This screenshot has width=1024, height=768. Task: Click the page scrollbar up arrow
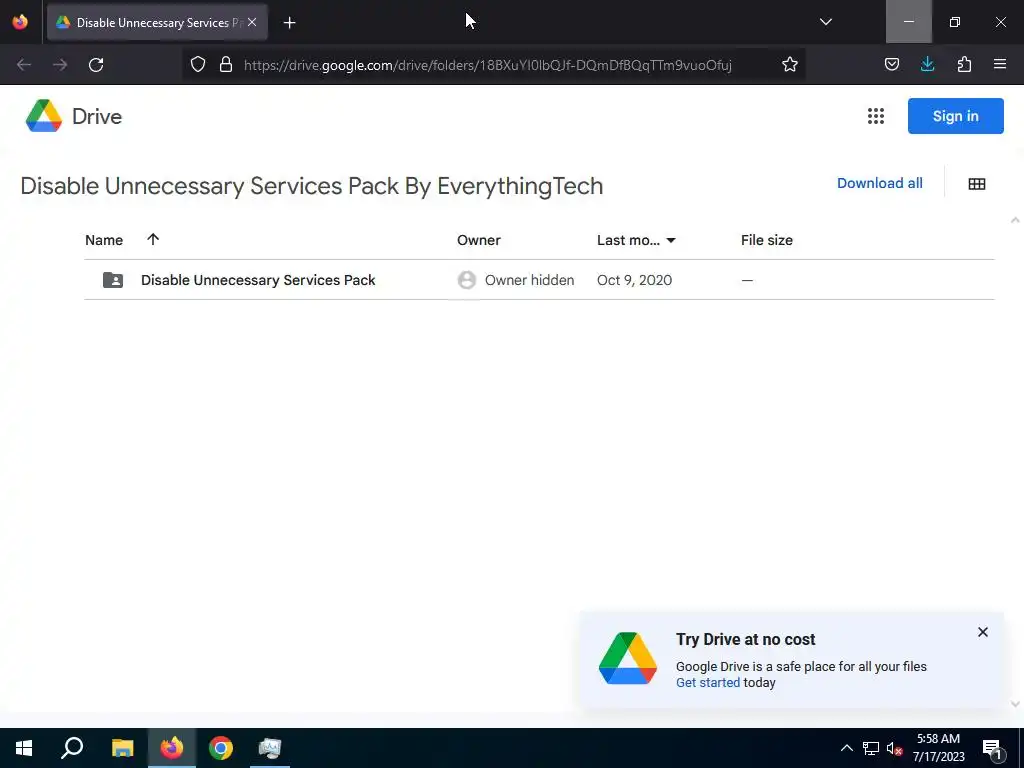(x=1015, y=220)
